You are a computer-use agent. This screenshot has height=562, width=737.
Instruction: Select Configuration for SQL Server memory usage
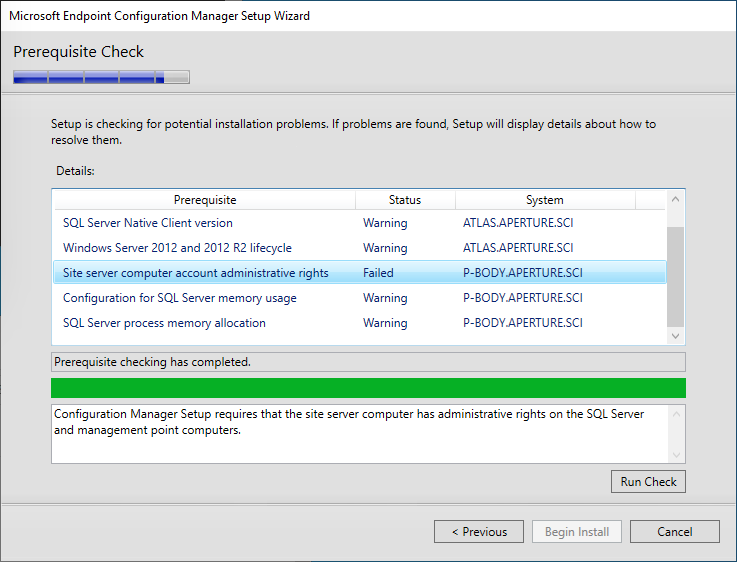click(360, 298)
